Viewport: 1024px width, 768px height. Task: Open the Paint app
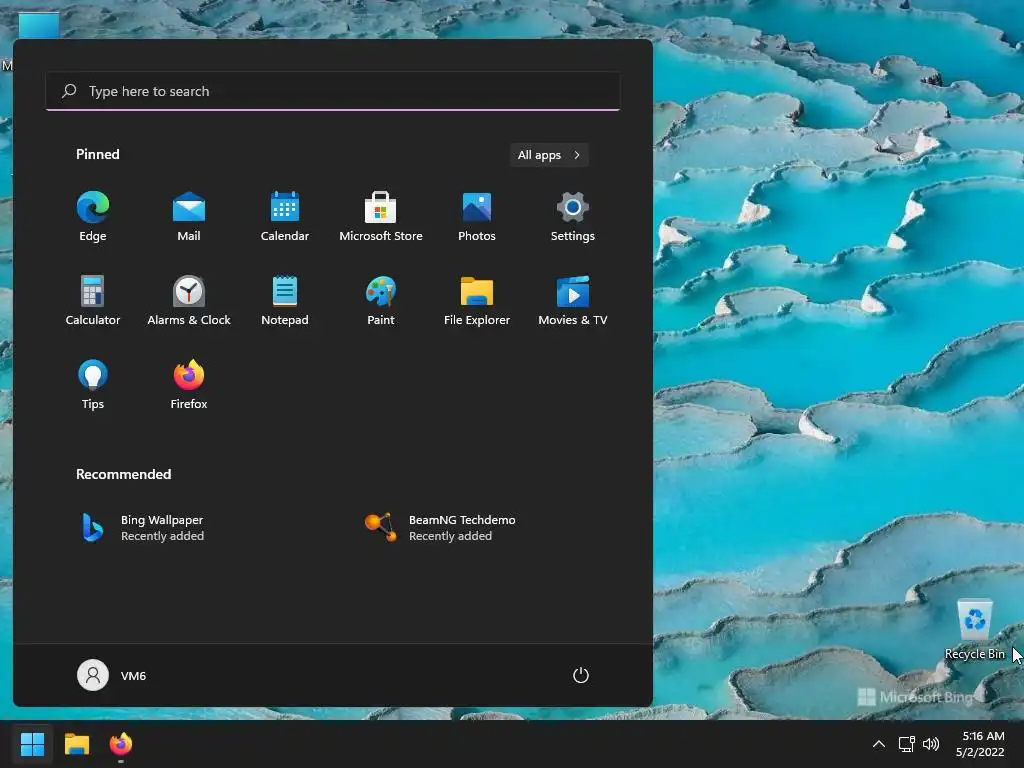(381, 300)
